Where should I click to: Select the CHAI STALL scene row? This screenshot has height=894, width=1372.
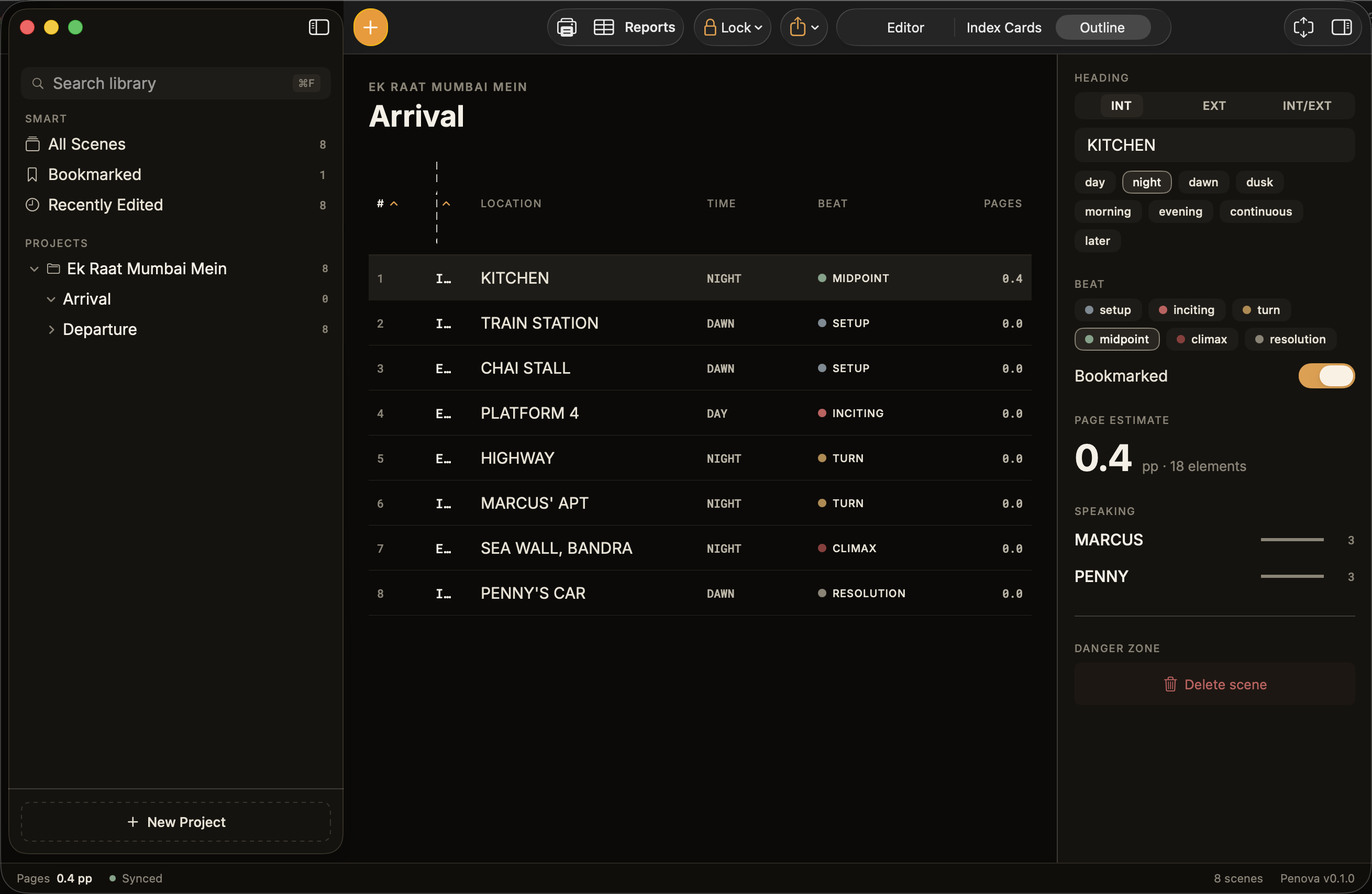pos(699,368)
